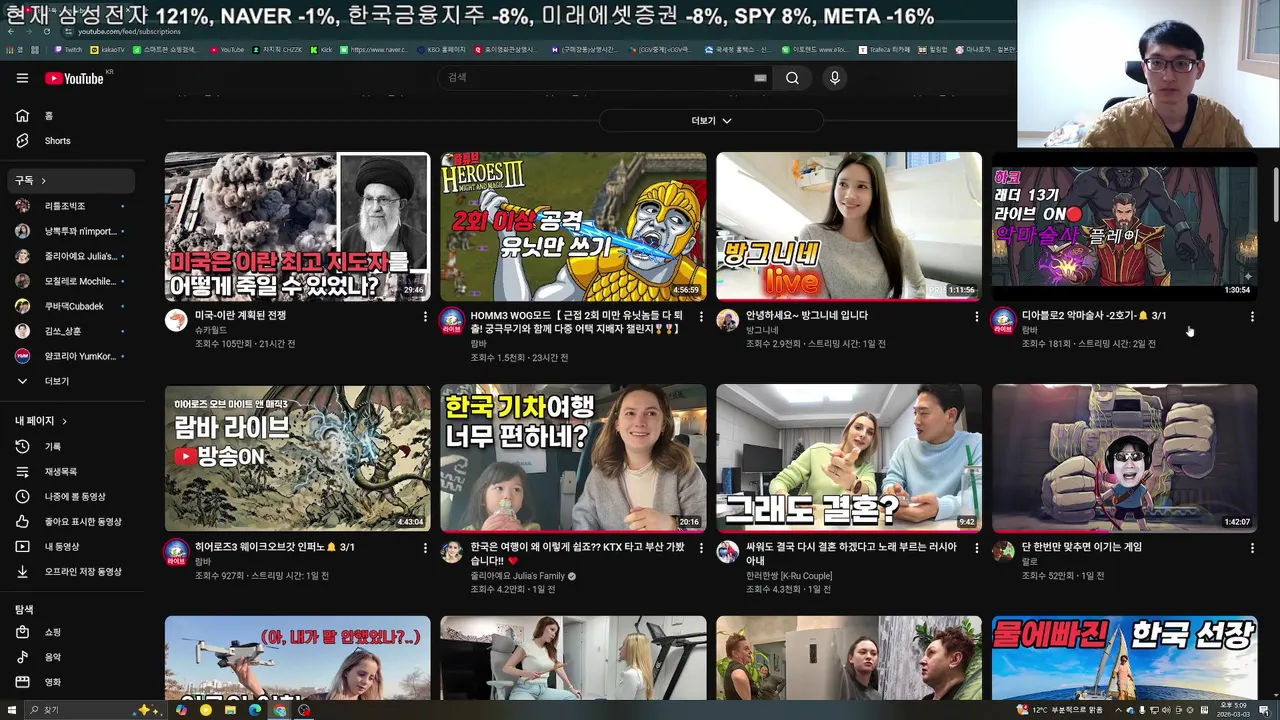Open kakaoTV bookmark
The width and height of the screenshot is (1280, 720).
(x=108, y=49)
